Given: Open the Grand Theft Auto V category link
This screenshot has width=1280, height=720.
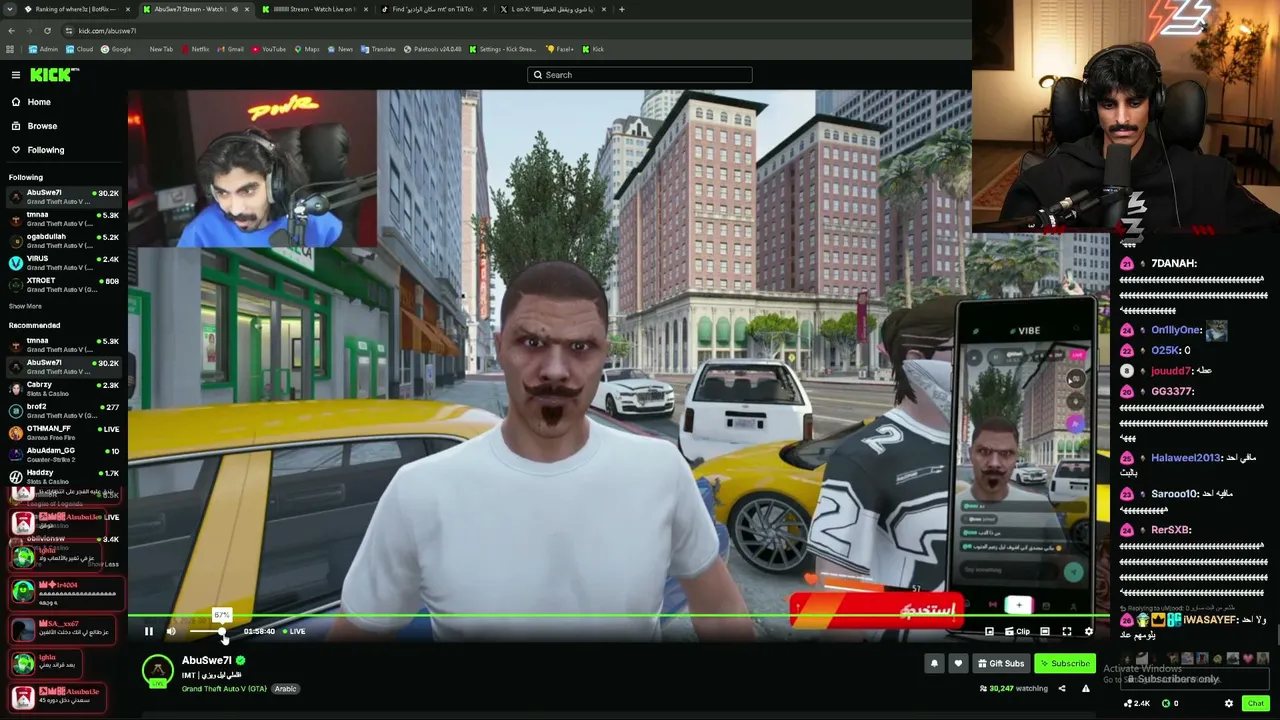Looking at the screenshot, I should [224, 688].
